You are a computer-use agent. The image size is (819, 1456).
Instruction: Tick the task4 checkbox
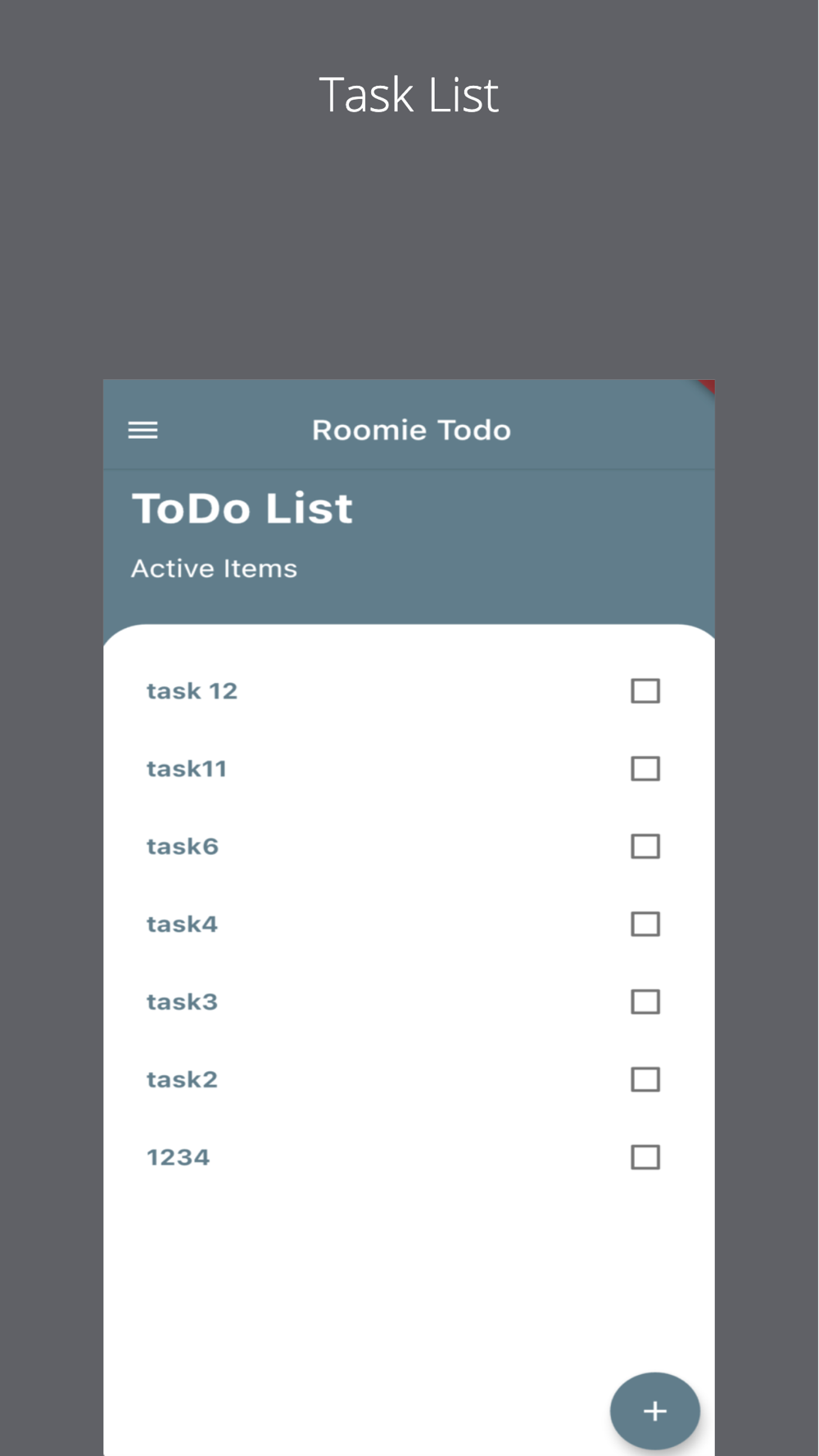645,925
